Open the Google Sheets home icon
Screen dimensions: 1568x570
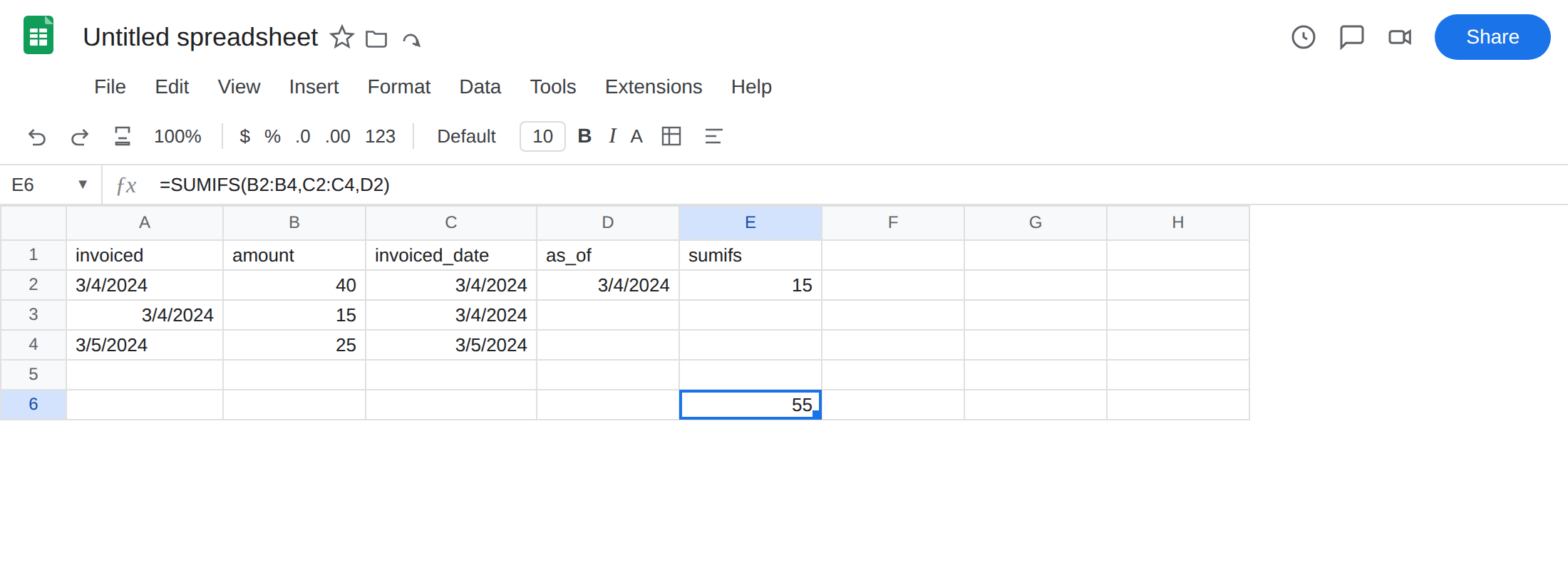pos(38,36)
